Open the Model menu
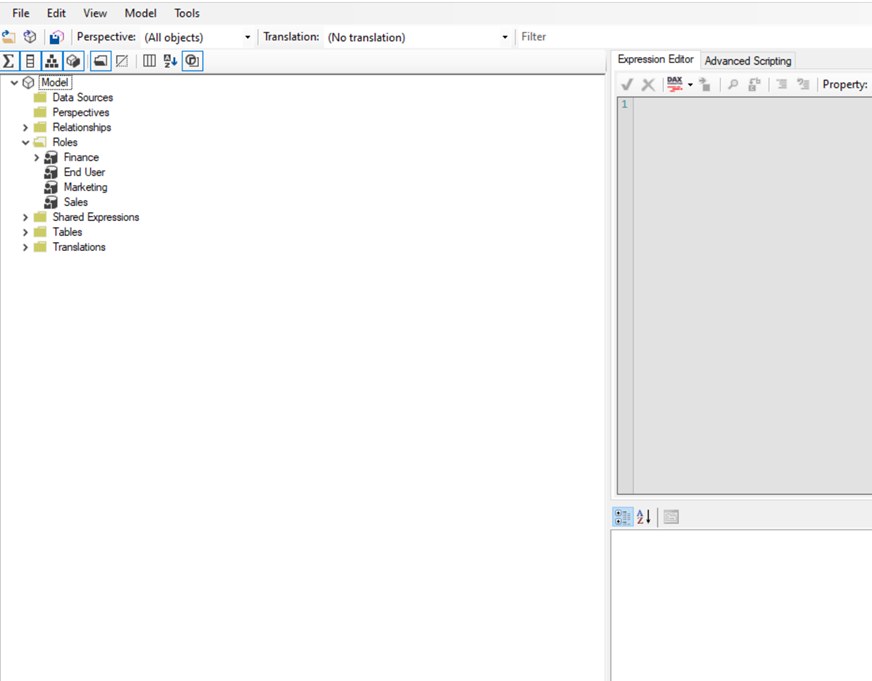The image size is (872, 681). [140, 13]
